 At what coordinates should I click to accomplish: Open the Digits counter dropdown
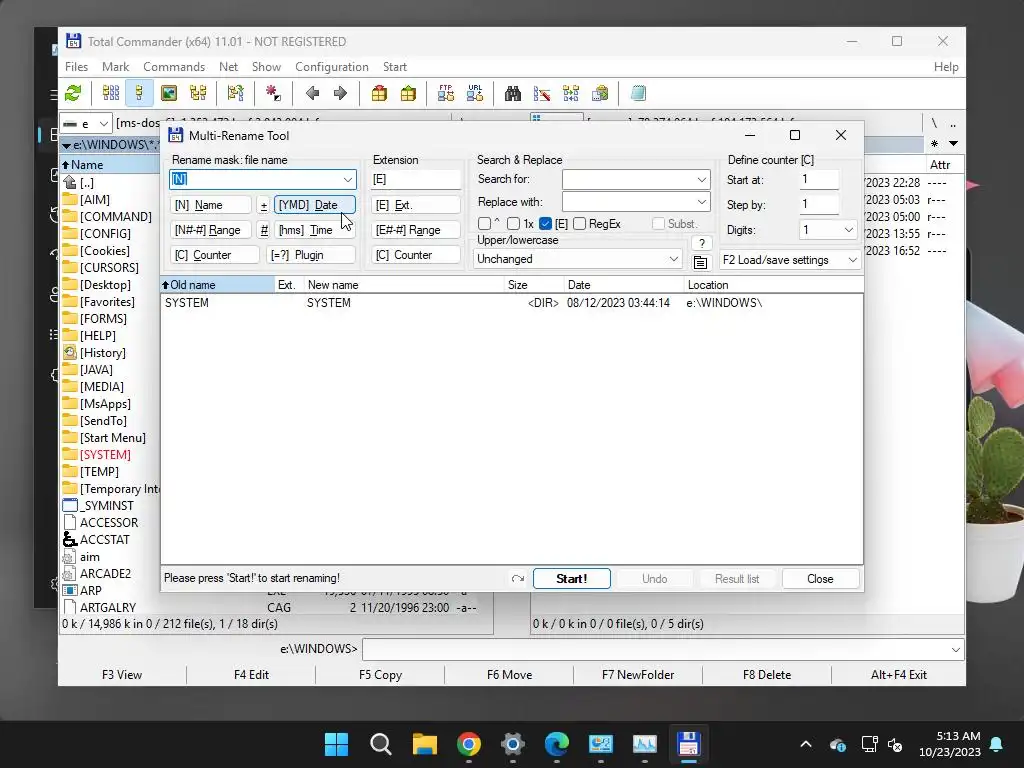848,230
